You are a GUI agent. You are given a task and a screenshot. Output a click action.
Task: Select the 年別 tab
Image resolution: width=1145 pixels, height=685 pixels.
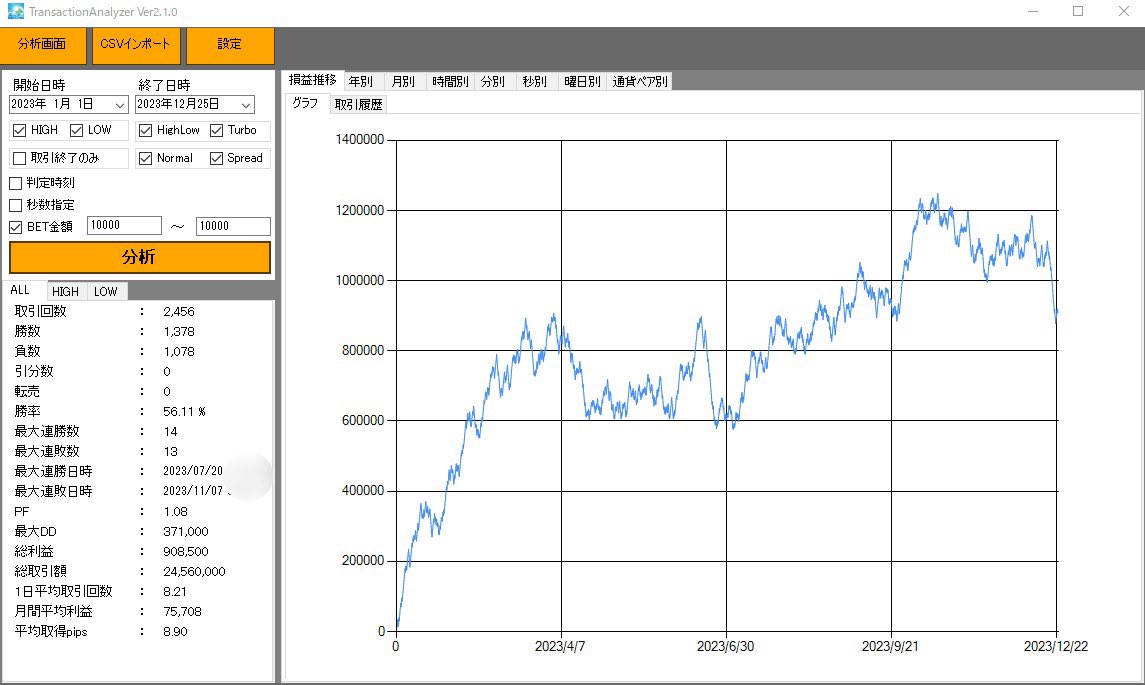coord(361,81)
